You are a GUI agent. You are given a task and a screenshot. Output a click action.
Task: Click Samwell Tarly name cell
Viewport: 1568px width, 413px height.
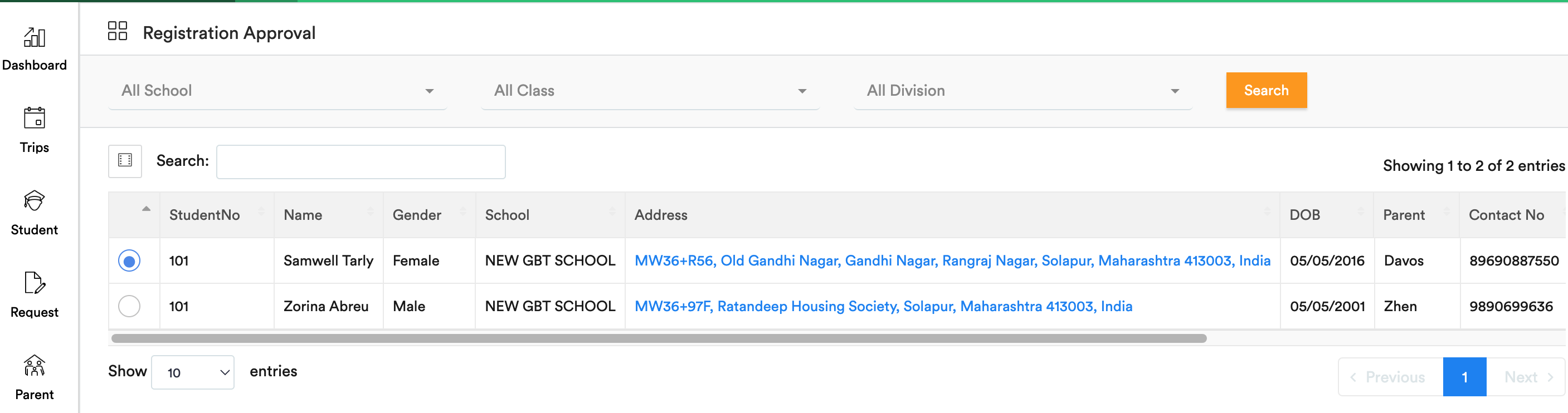[328, 261]
